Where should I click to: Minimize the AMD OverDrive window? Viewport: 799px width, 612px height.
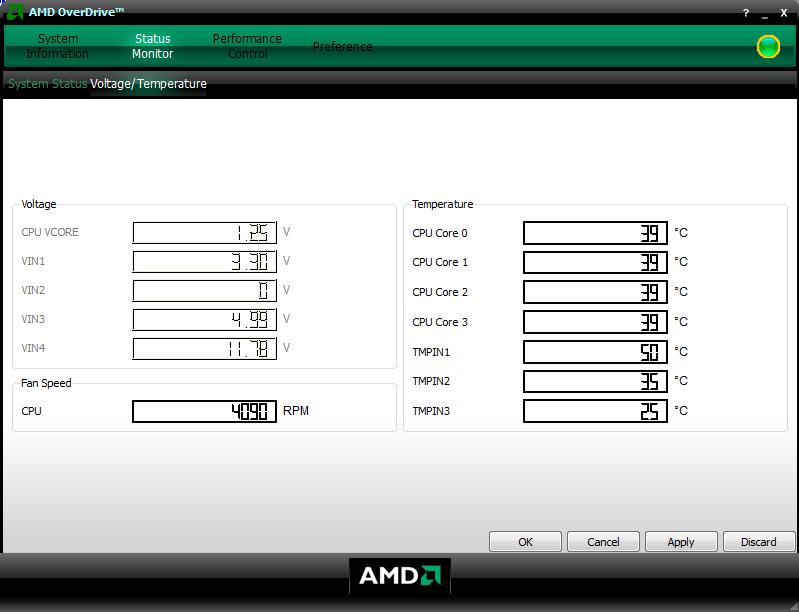point(765,15)
